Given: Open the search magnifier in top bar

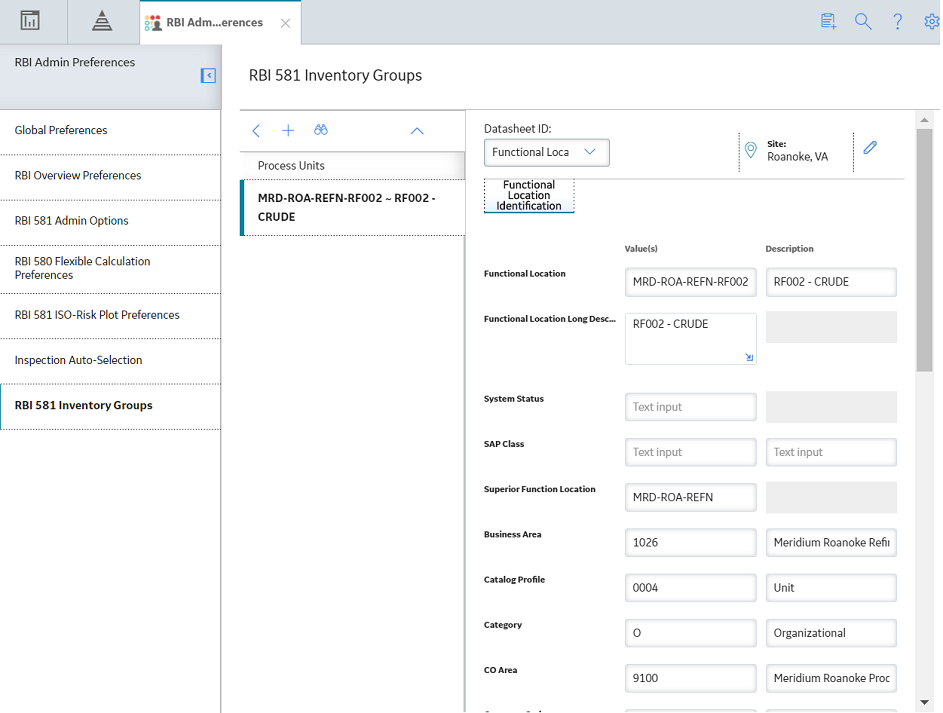Looking at the screenshot, I should (x=863, y=22).
